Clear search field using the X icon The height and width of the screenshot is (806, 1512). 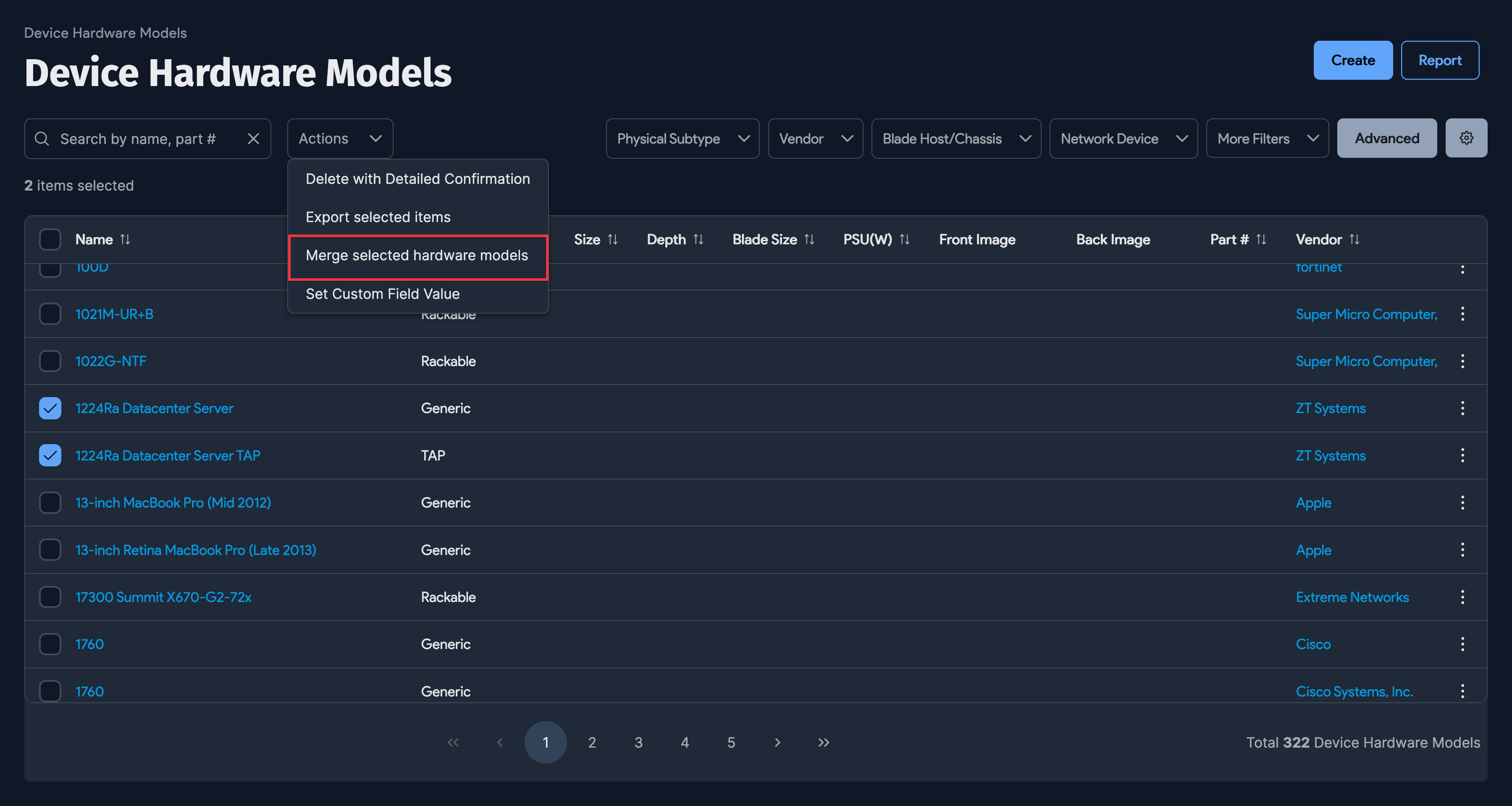coord(254,139)
